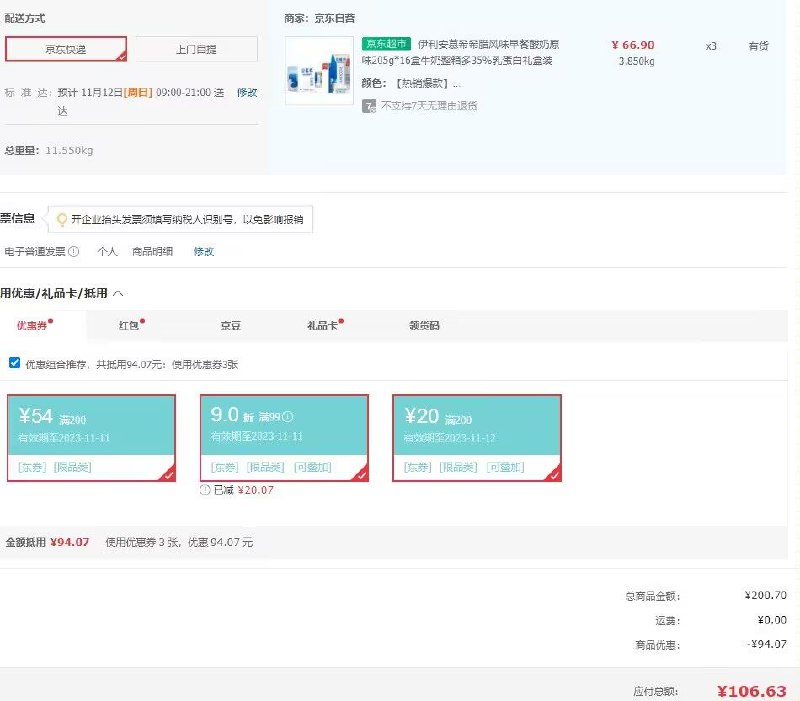
Task: Open the 伊利安慕希 product title link
Action: point(460,53)
